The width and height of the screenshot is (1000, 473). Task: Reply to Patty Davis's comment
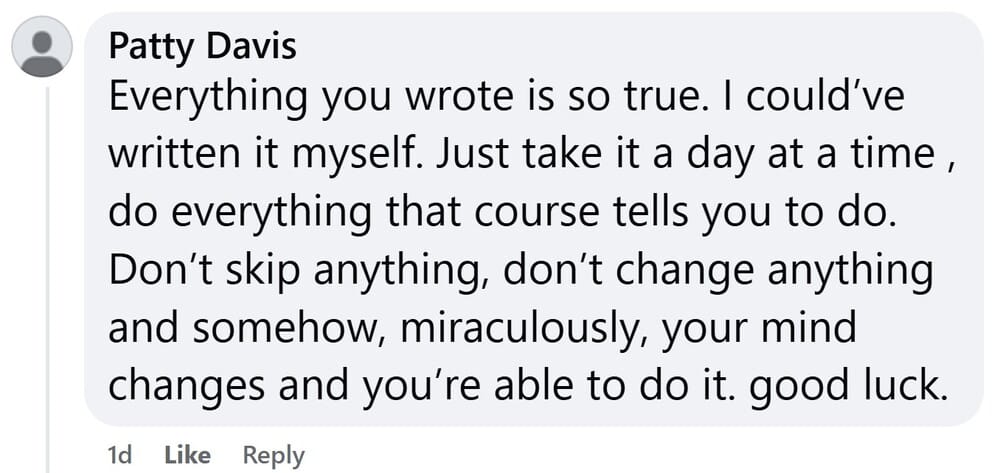click(273, 455)
